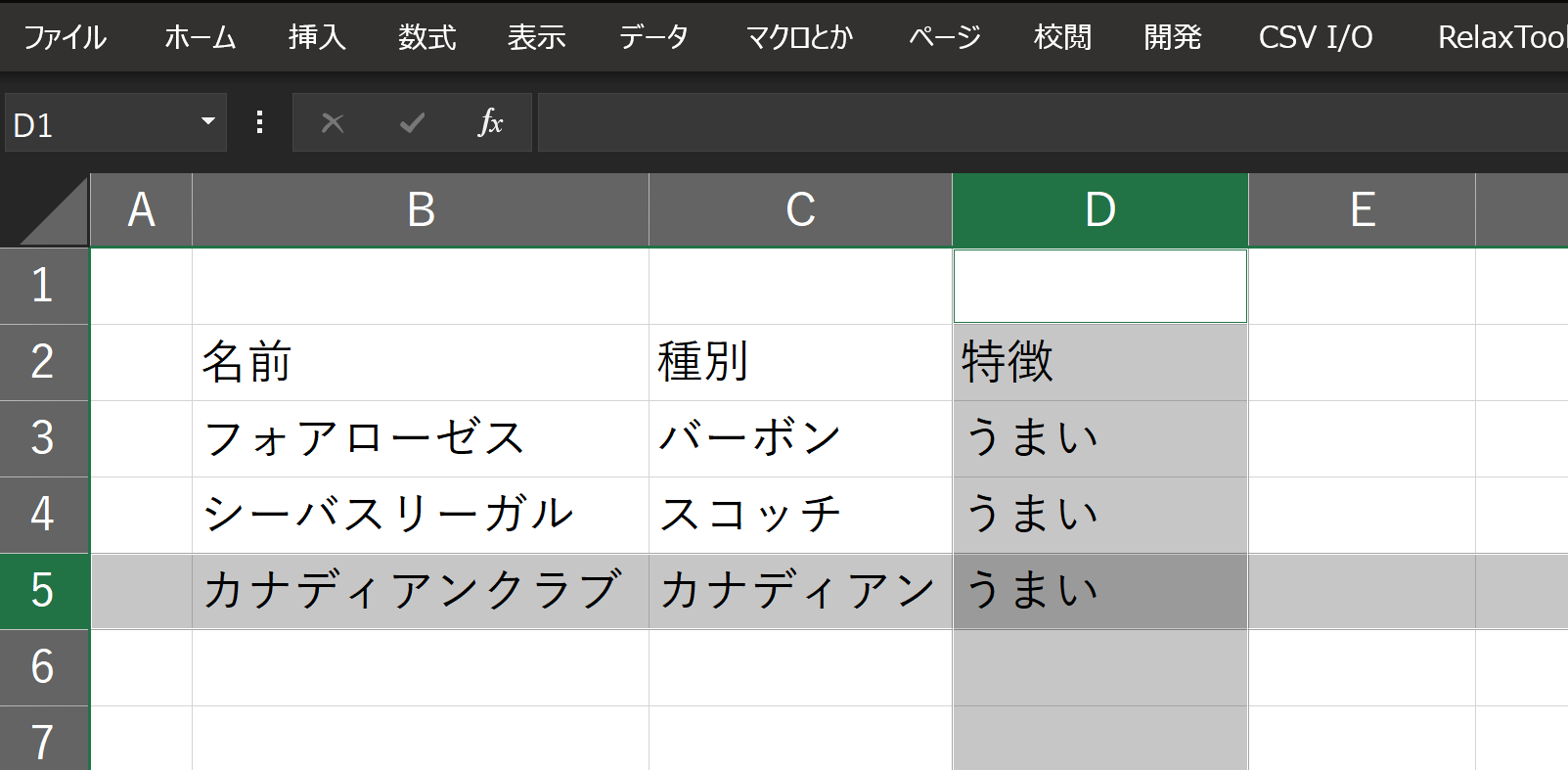This screenshot has height=770, width=1568.
Task: Select empty cell B6 below カナディアンクラブ
Action: [x=421, y=667]
